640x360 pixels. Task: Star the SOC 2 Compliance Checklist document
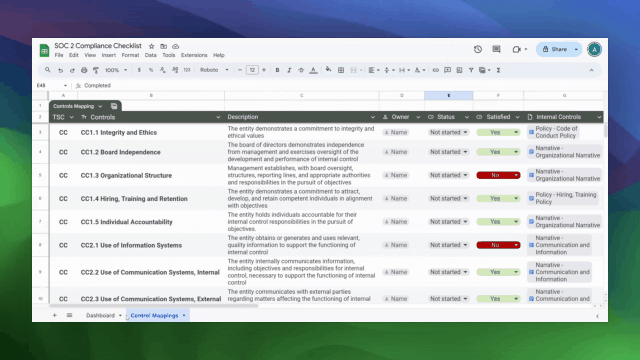coord(151,46)
